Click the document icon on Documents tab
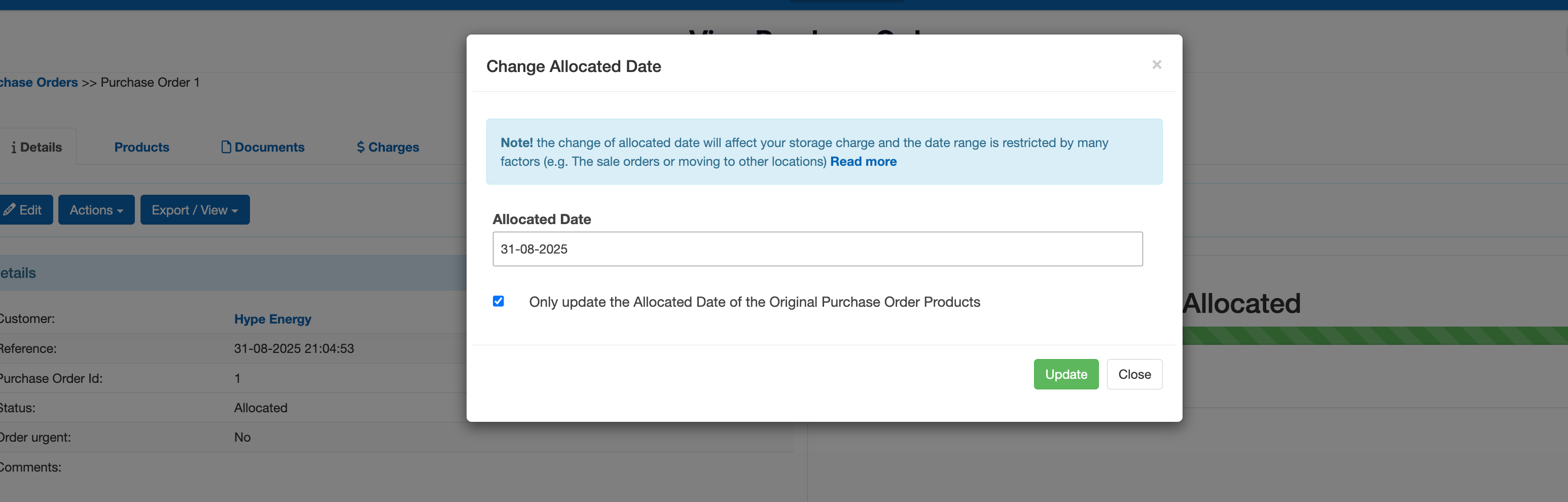This screenshot has height=502, width=1568. coord(226,147)
